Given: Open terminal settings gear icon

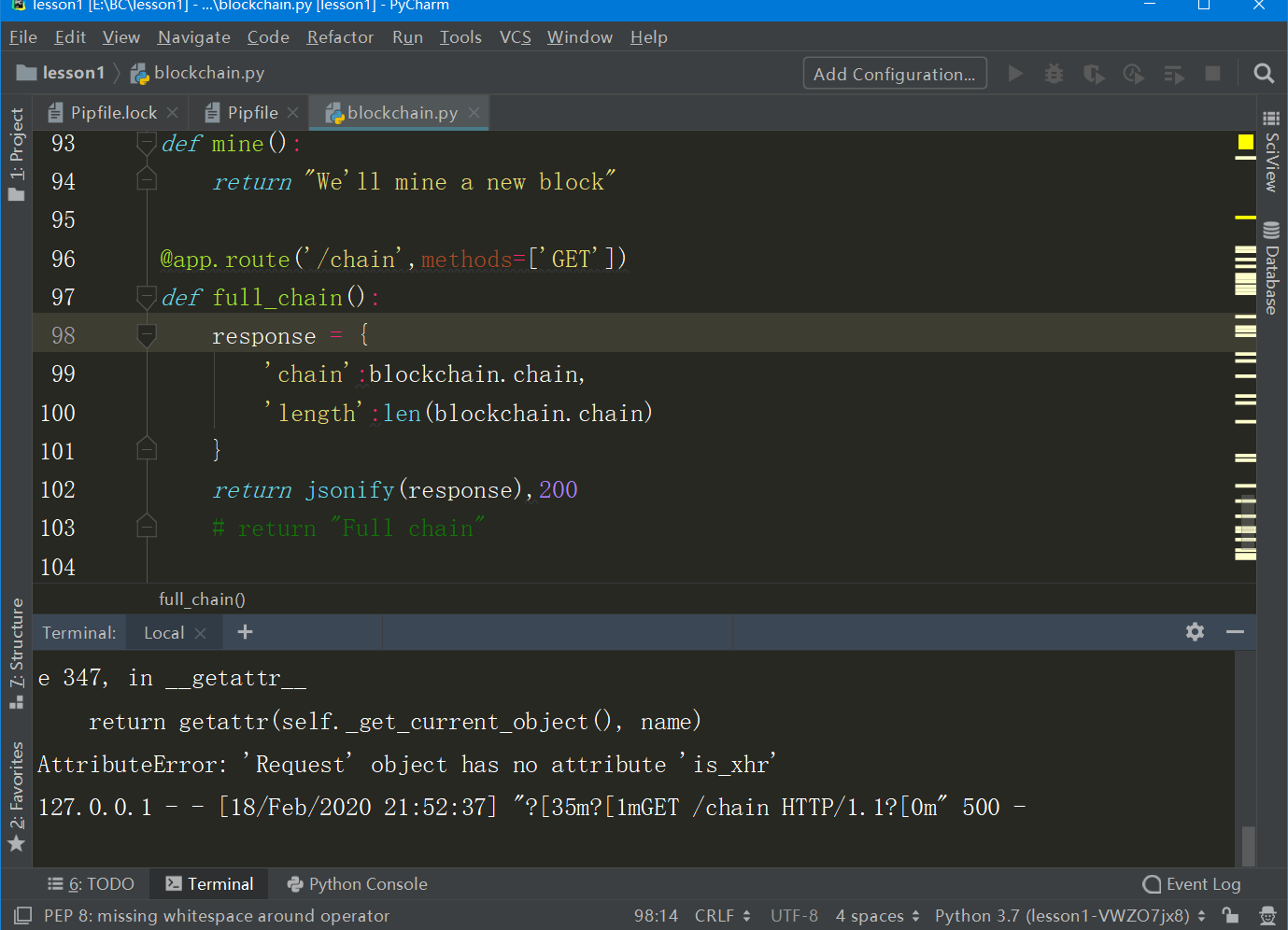Looking at the screenshot, I should pyautogui.click(x=1195, y=632).
